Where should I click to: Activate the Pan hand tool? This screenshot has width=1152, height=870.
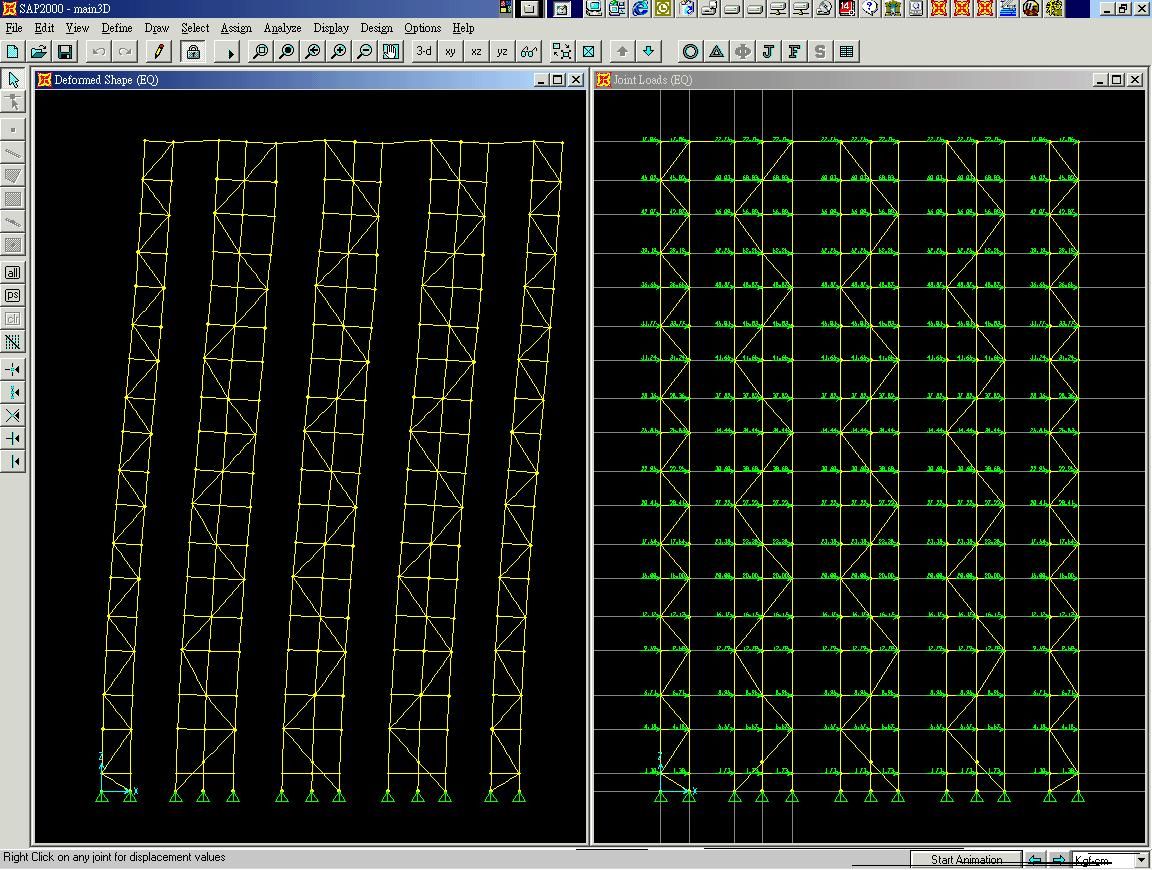click(392, 51)
